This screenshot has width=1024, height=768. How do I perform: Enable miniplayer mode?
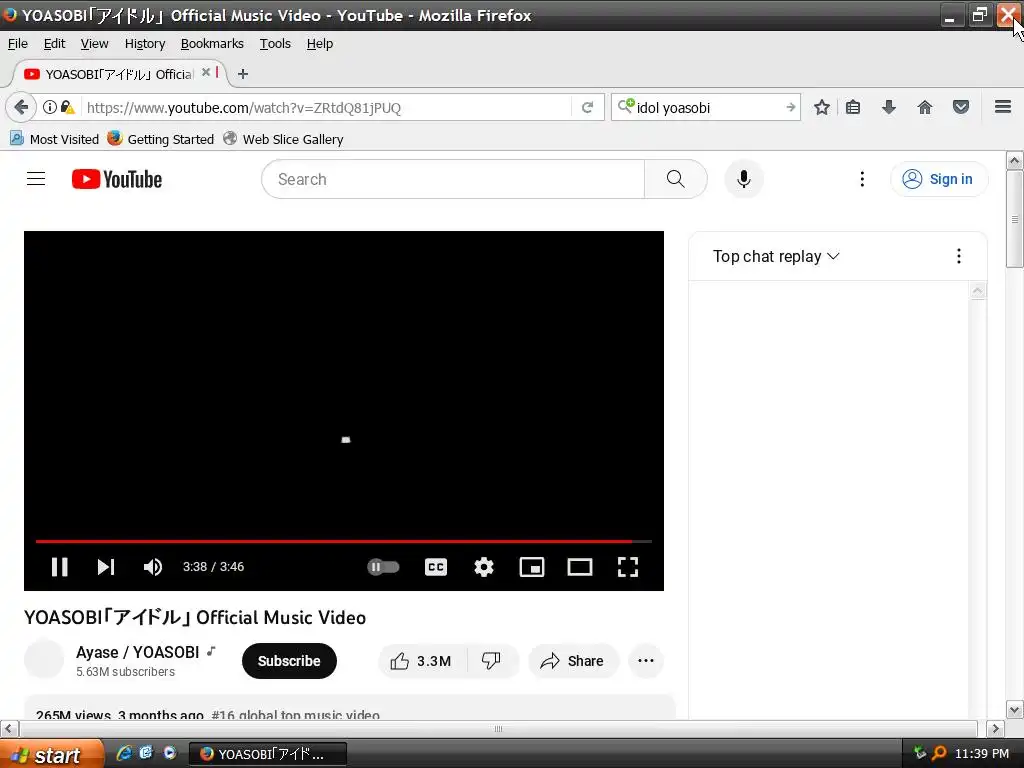point(532,567)
